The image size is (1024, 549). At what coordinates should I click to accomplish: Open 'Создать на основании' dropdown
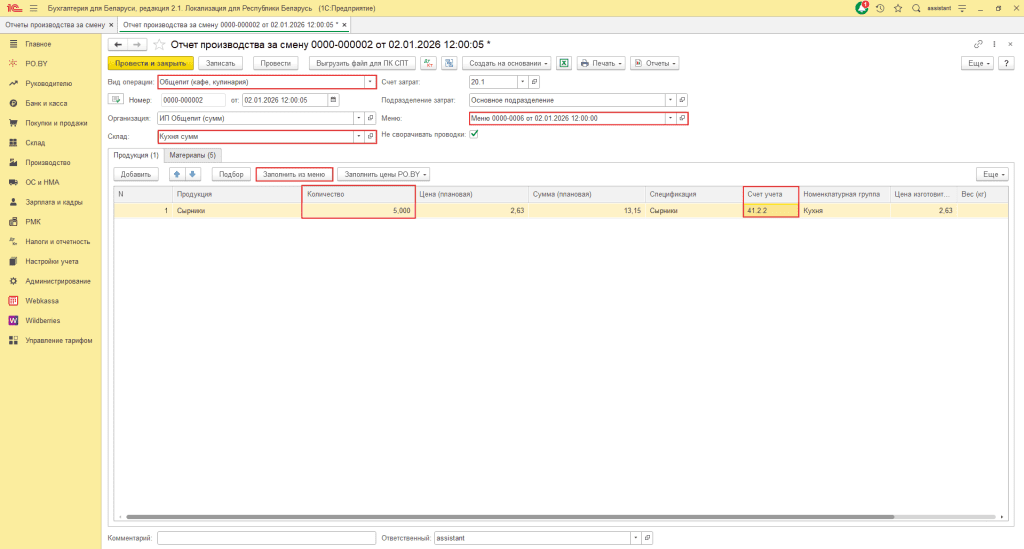click(x=506, y=63)
